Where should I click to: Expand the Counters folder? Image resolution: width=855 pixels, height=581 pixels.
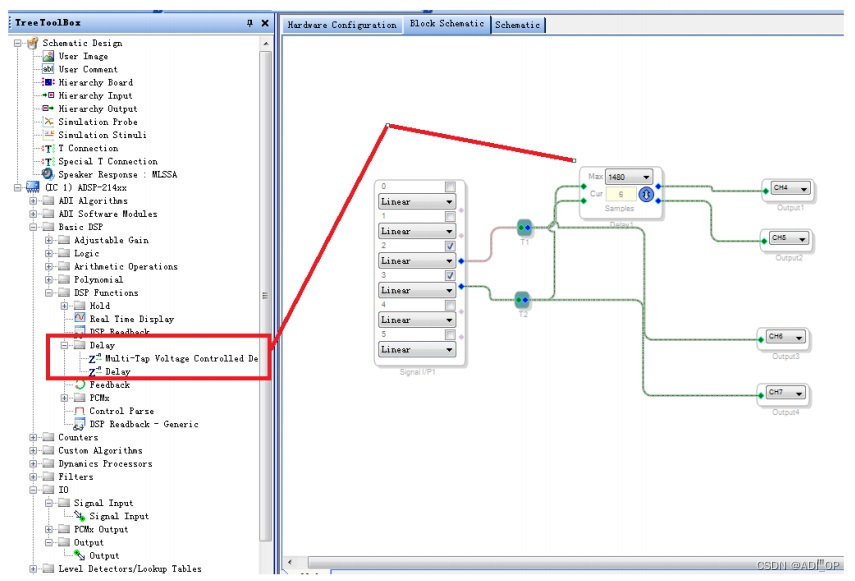33,437
